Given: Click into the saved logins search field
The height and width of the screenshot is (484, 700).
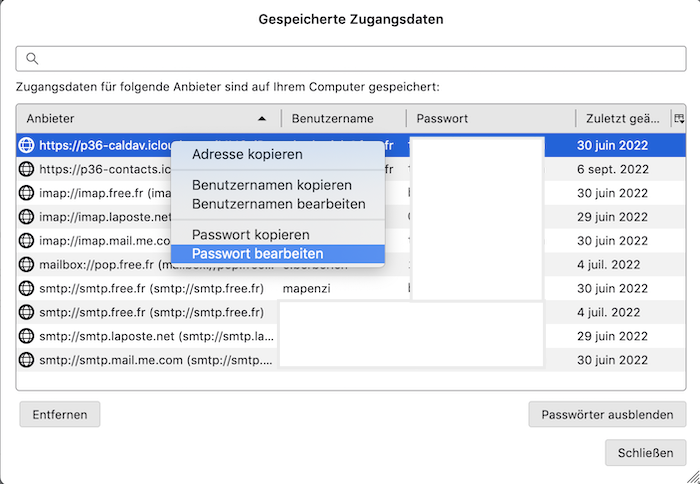Looking at the screenshot, I should click(x=351, y=58).
